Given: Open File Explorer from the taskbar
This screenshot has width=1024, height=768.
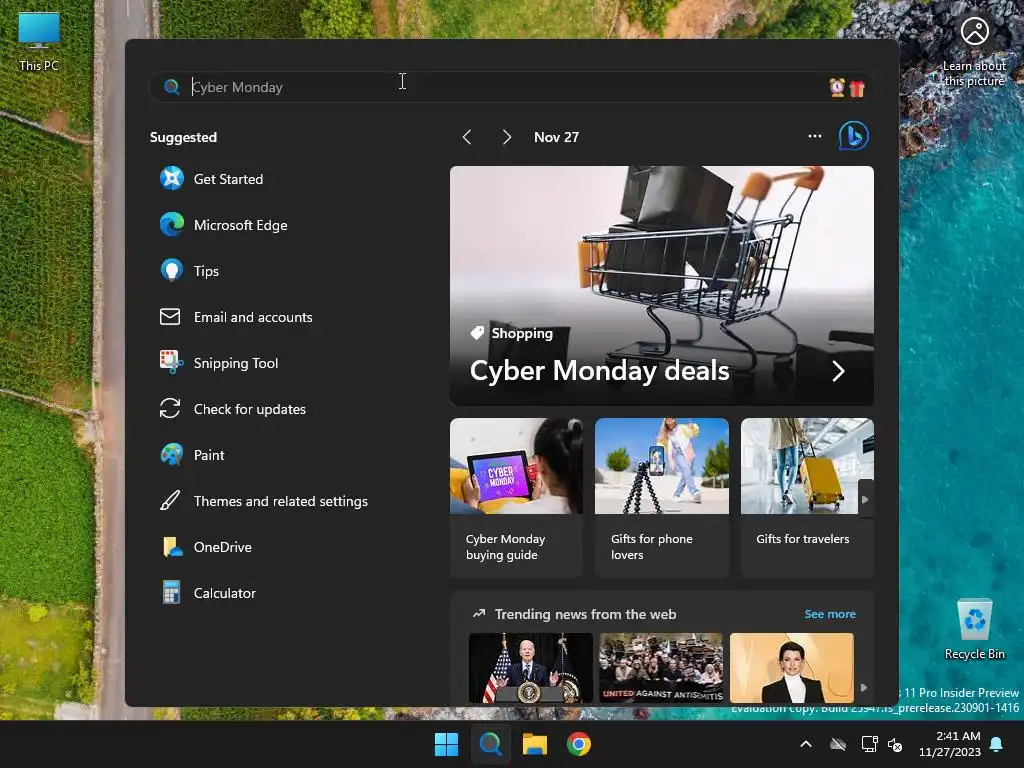Looking at the screenshot, I should tap(534, 744).
